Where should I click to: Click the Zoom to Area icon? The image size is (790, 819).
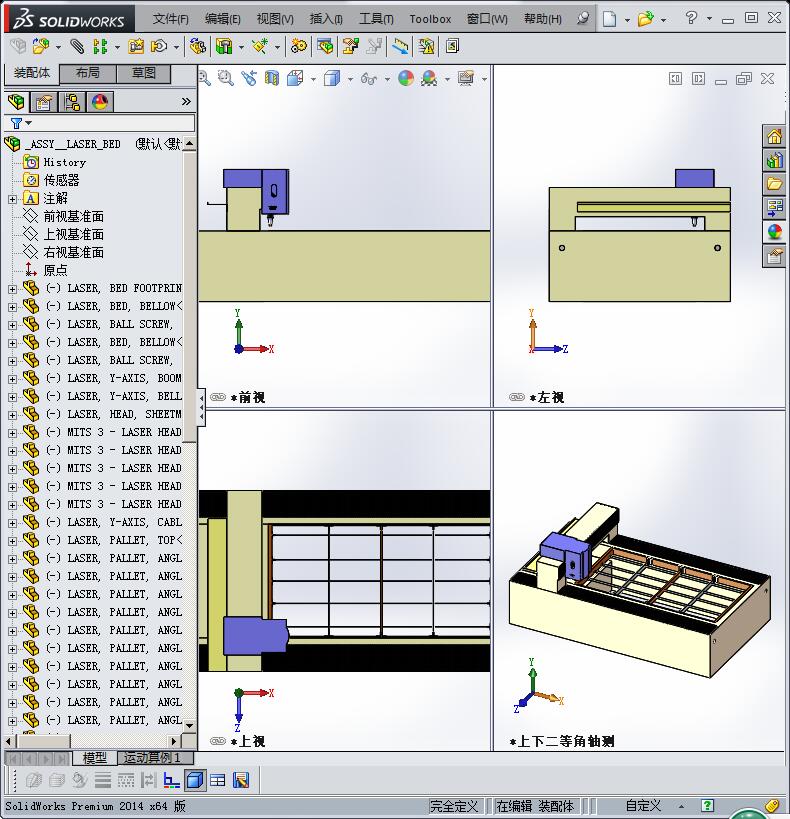pyautogui.click(x=226, y=78)
